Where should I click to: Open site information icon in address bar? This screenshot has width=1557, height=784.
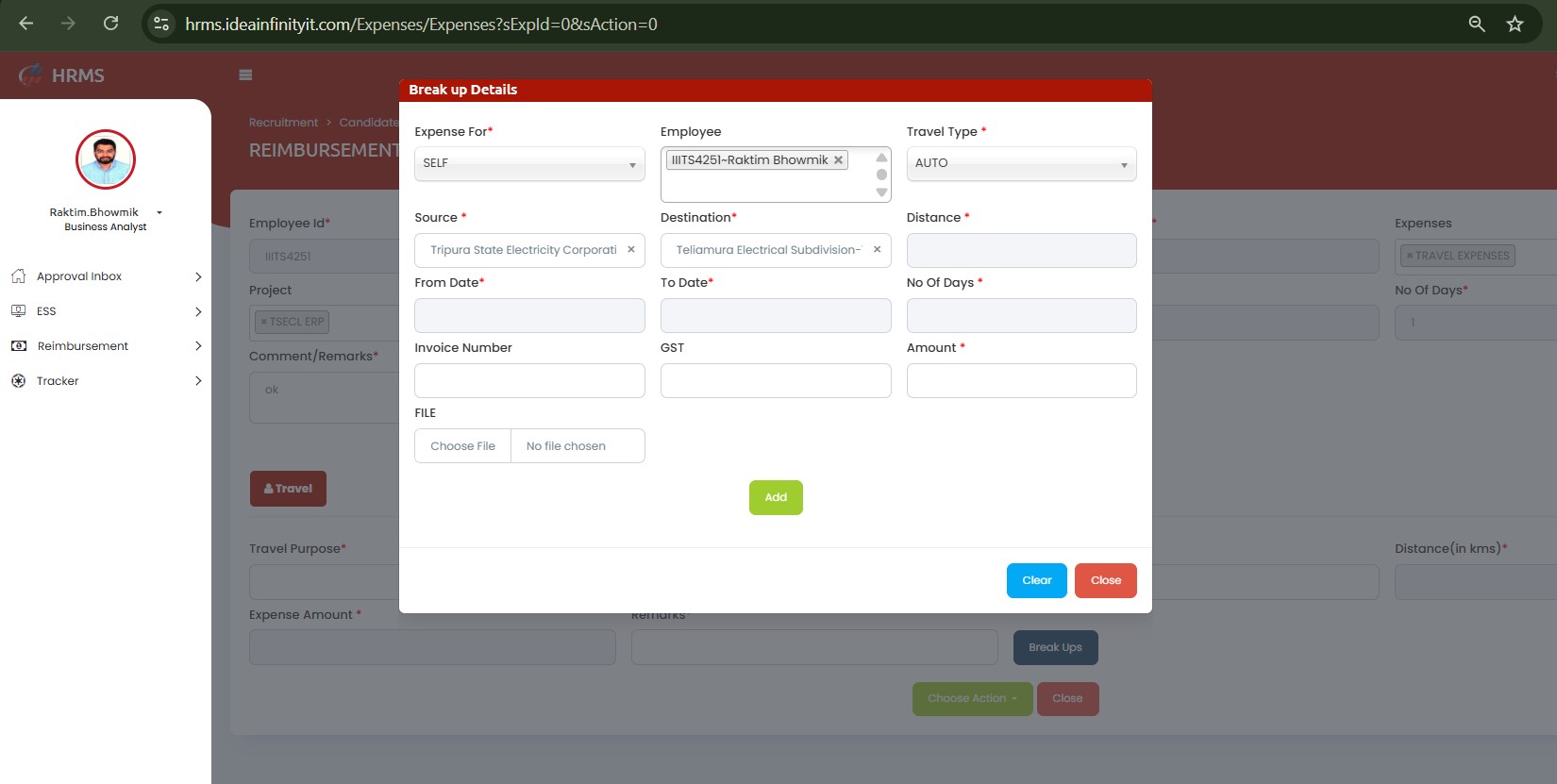tap(161, 24)
